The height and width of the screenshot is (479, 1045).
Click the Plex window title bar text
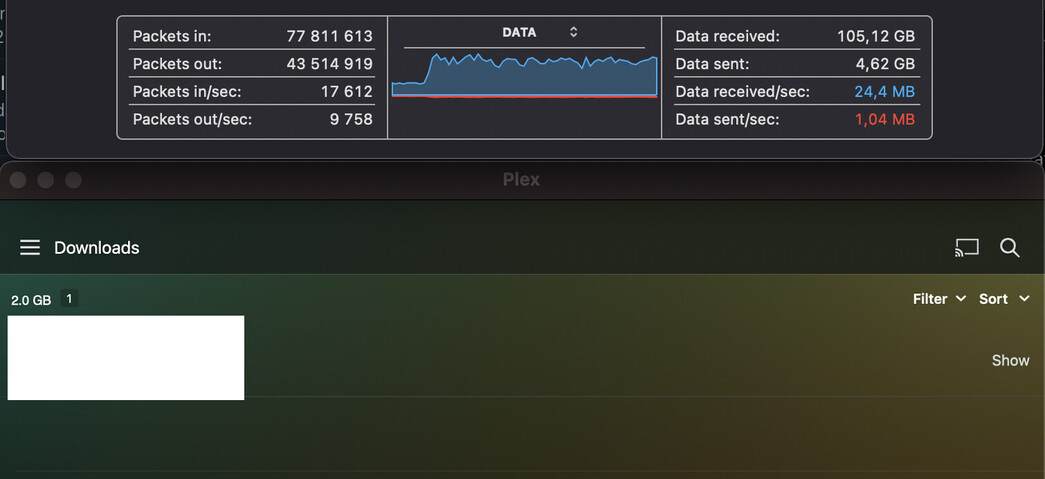pyautogui.click(x=521, y=180)
